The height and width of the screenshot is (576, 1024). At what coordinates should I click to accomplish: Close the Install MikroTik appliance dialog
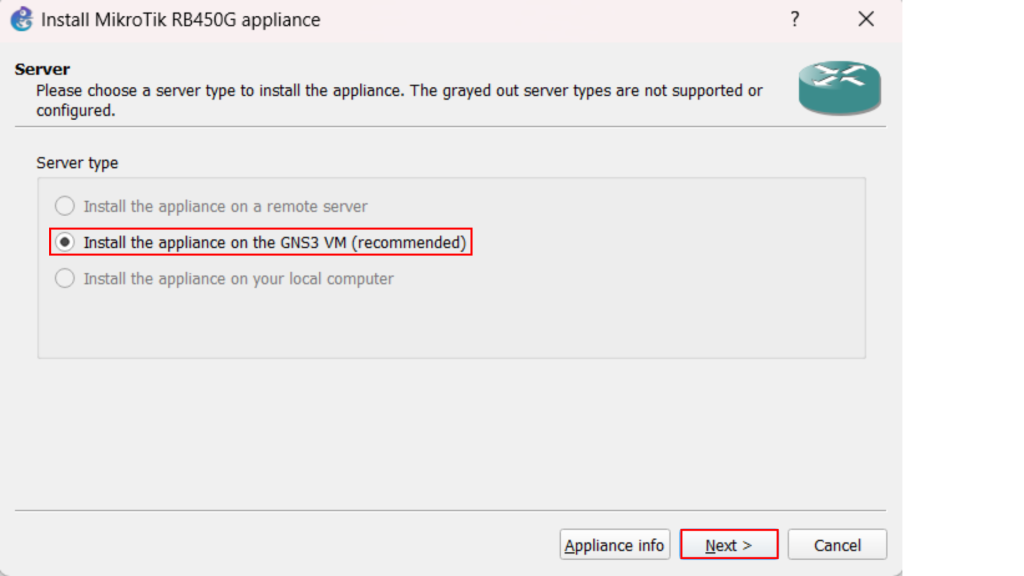pos(866,19)
